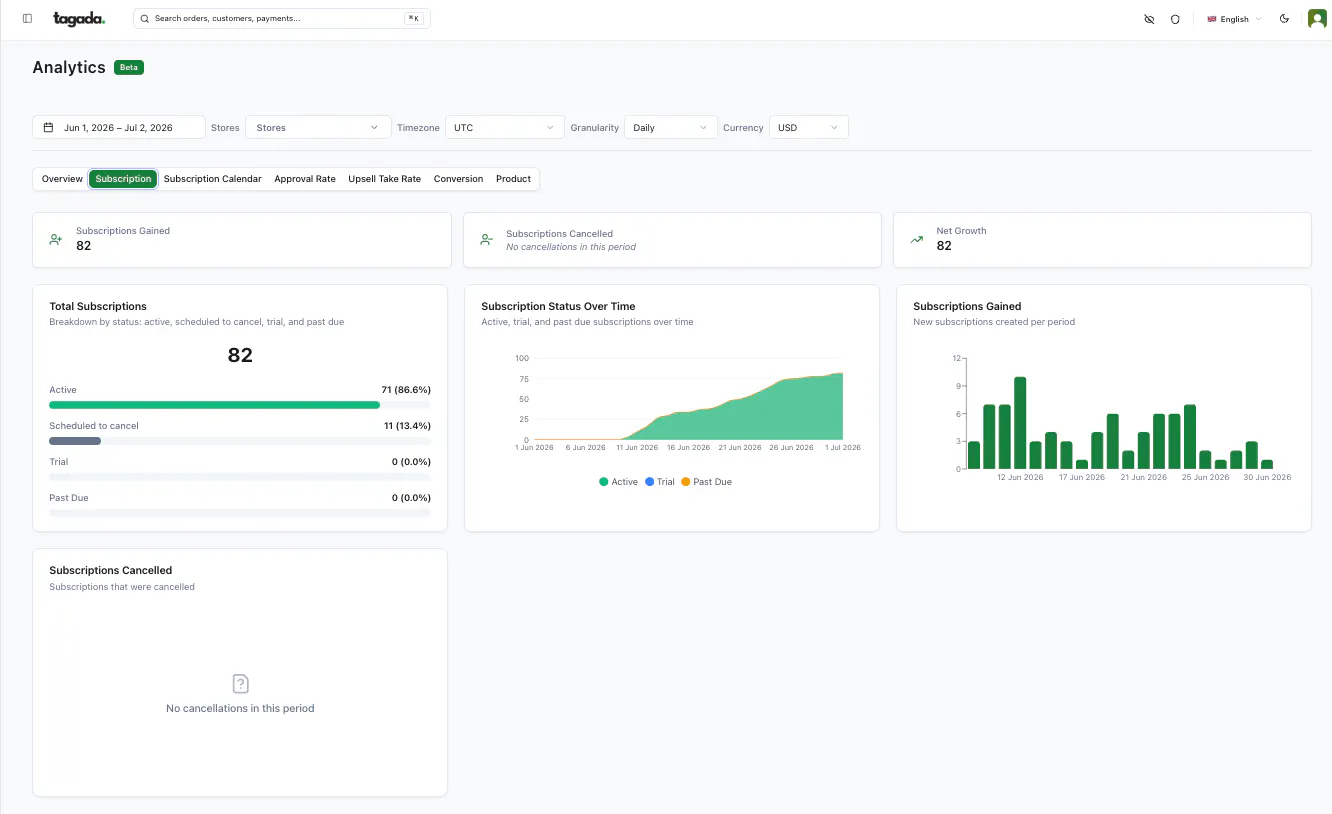This screenshot has height=814, width=1332.
Task: Open the Product tab
Action: pos(513,179)
